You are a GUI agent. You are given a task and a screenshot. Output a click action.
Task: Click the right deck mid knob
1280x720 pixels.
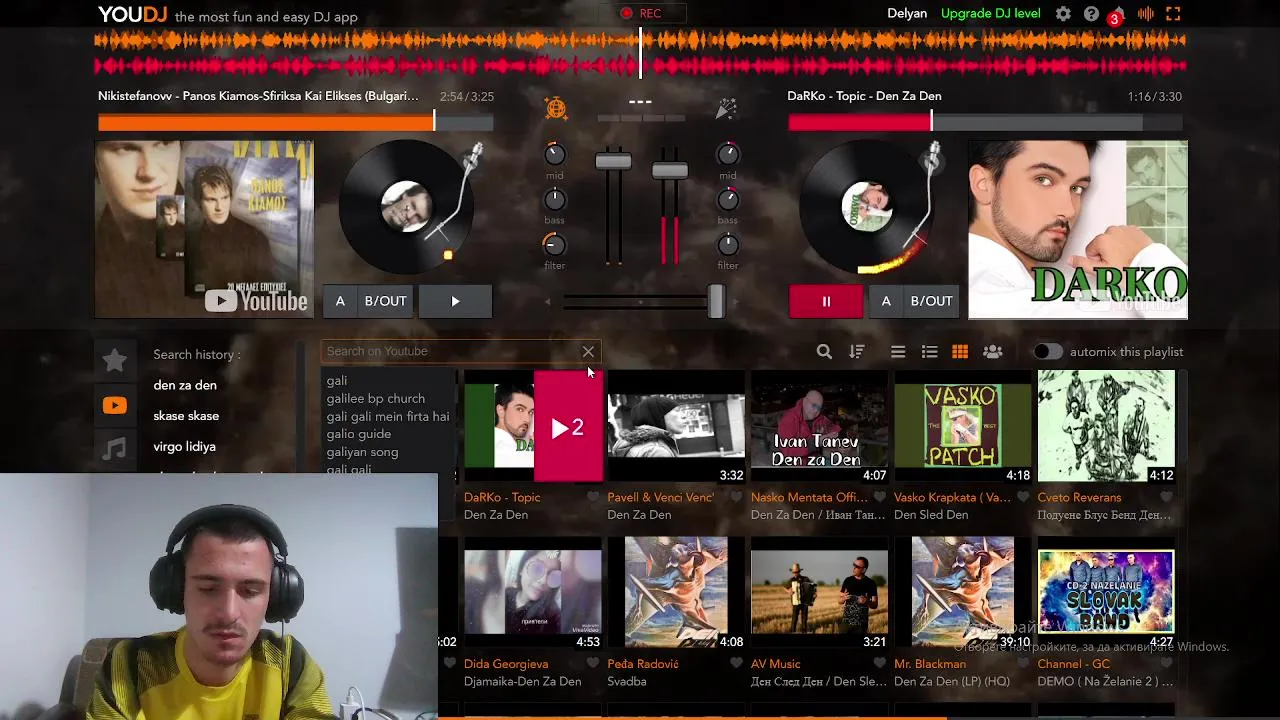pyautogui.click(x=728, y=154)
